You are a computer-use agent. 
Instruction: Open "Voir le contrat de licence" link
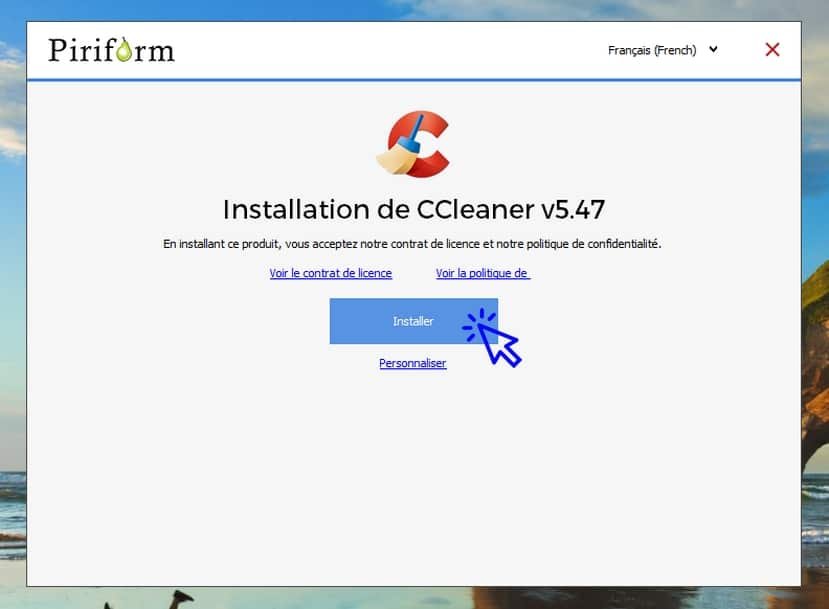(330, 273)
